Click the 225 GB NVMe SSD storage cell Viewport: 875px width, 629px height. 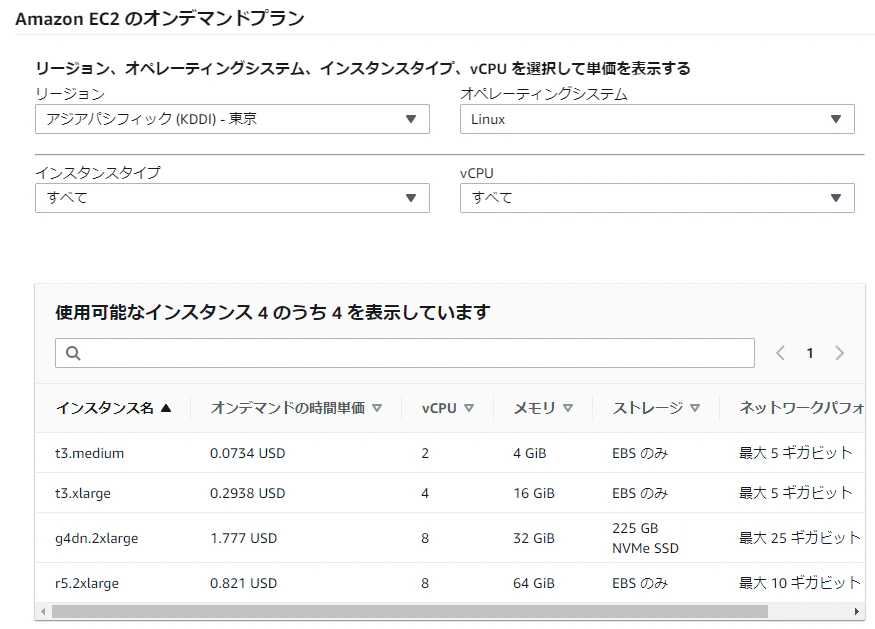click(645, 538)
